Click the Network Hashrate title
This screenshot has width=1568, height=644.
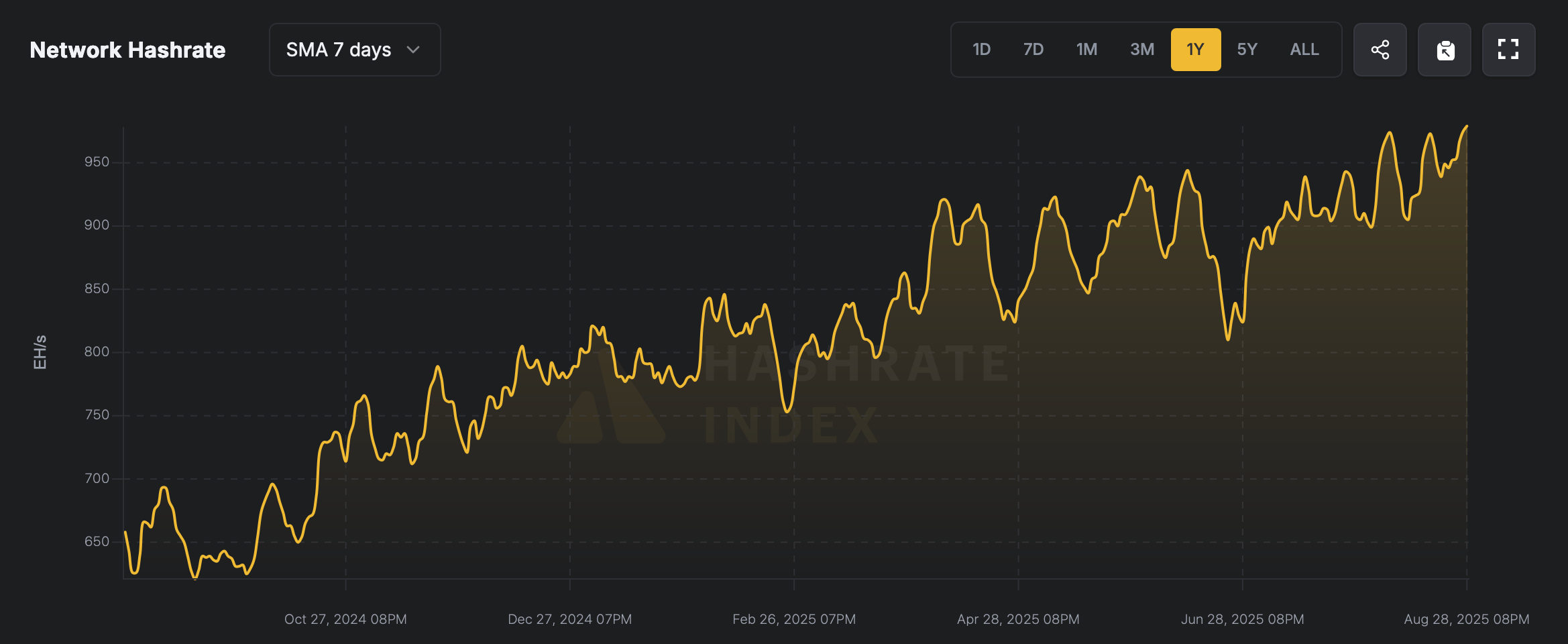point(127,50)
